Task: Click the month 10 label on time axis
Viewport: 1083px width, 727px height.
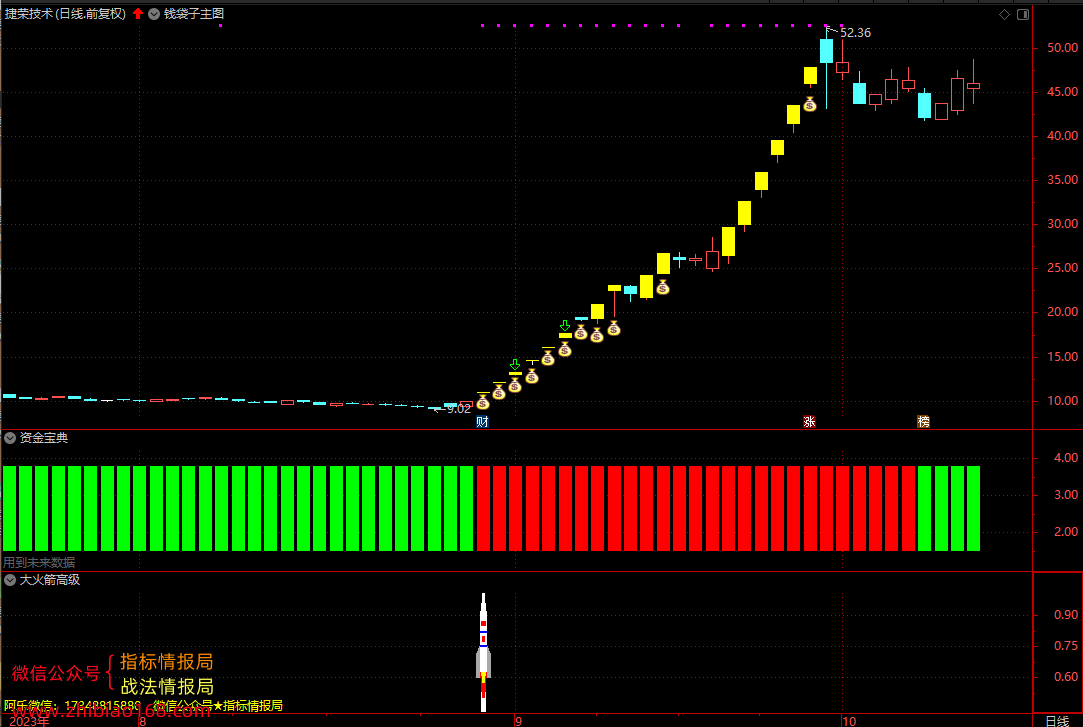Action: tap(849, 721)
